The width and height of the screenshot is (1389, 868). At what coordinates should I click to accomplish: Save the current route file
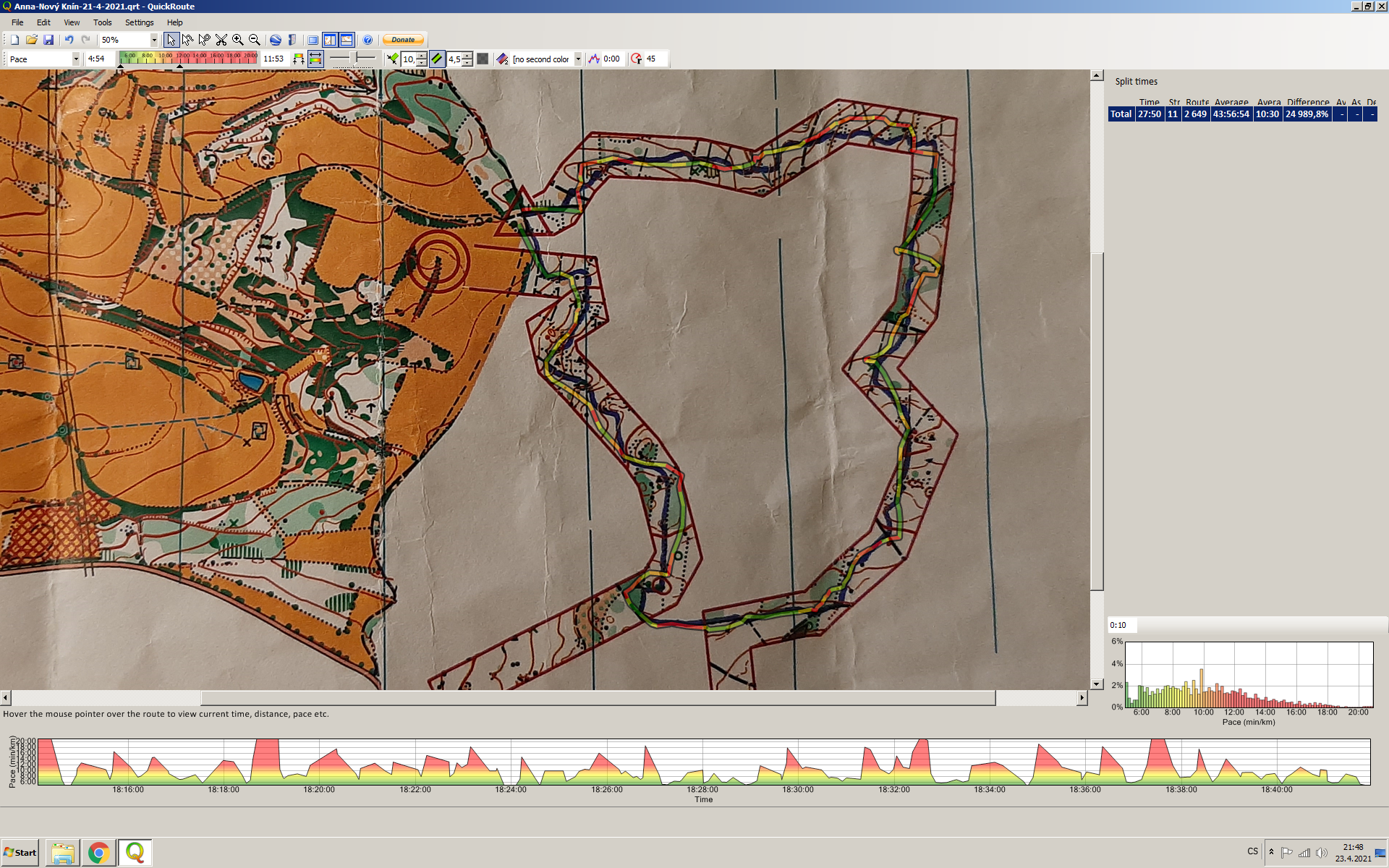[48, 40]
